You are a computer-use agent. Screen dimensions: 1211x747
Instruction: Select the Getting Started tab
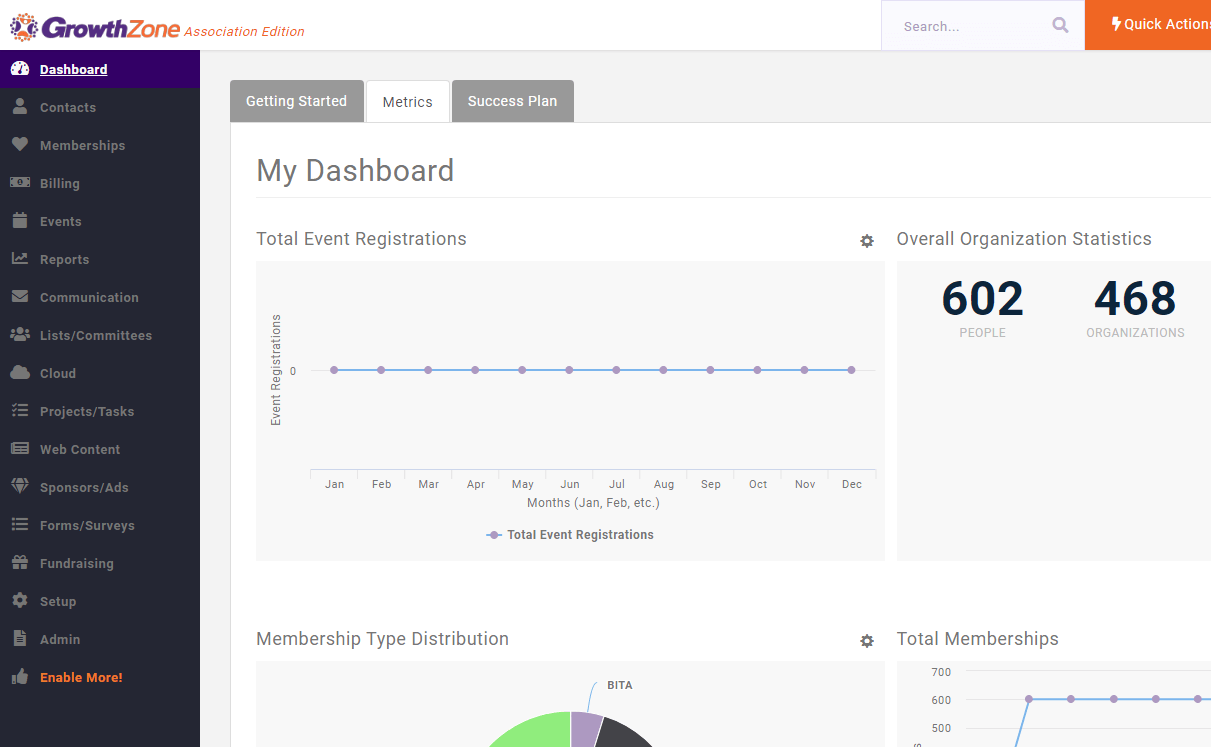coord(297,101)
